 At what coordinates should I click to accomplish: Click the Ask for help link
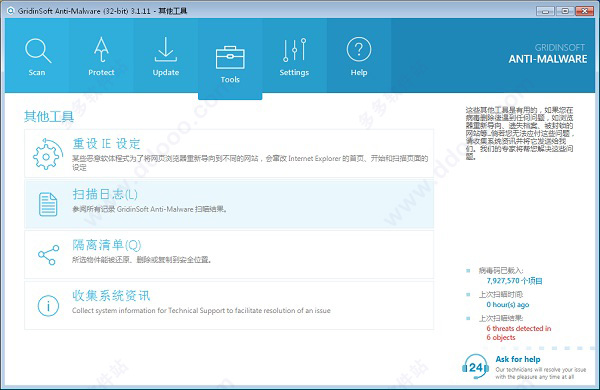[x=518, y=359]
